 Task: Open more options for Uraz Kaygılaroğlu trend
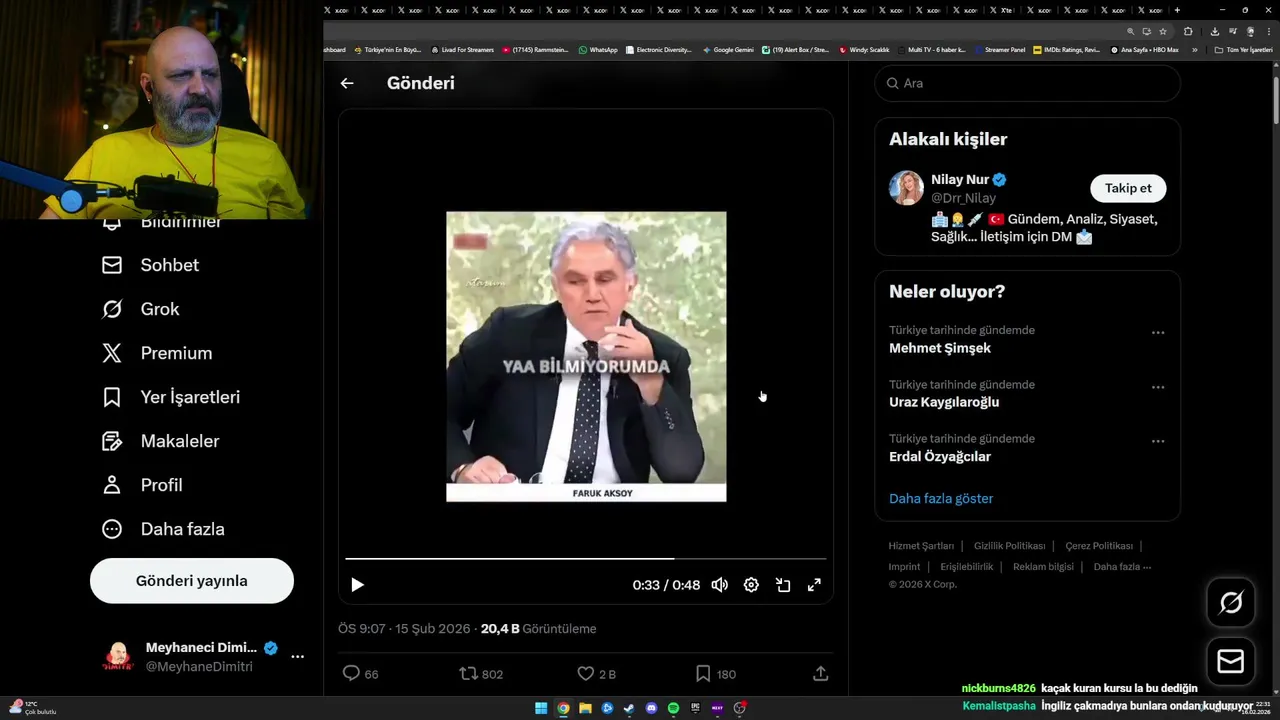pyautogui.click(x=1158, y=387)
